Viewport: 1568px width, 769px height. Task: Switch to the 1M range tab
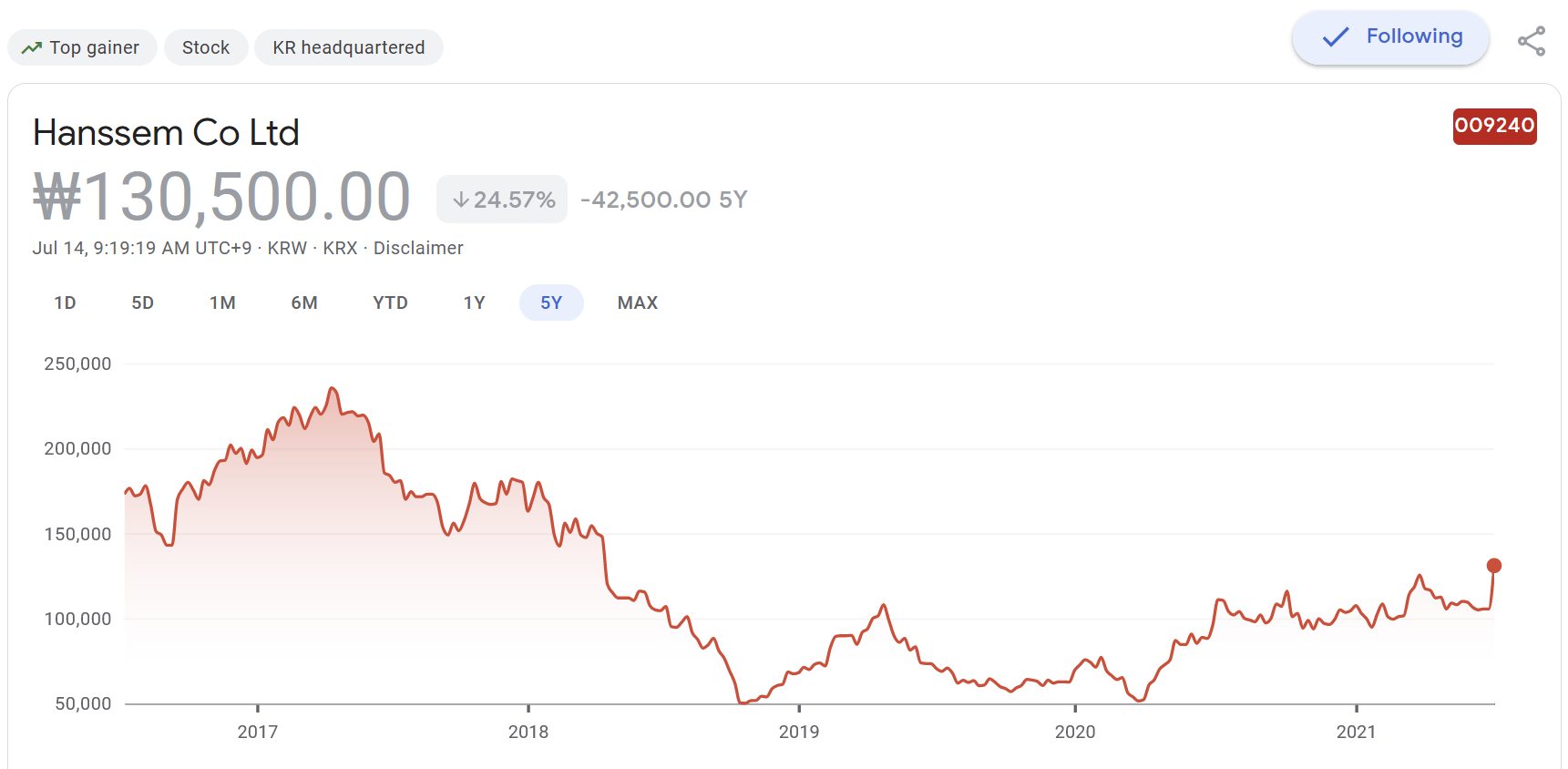coord(222,302)
